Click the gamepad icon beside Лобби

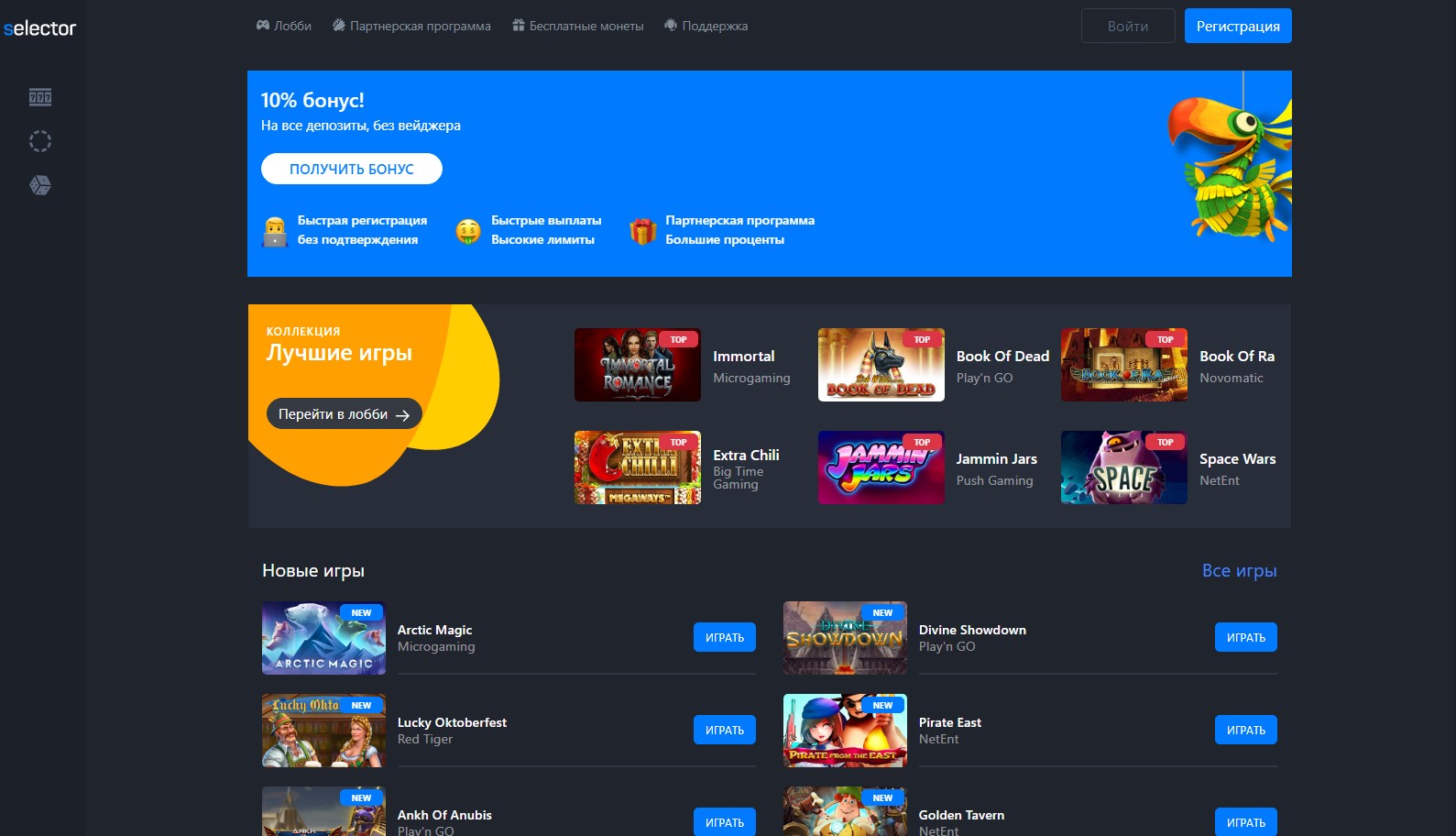(x=263, y=26)
